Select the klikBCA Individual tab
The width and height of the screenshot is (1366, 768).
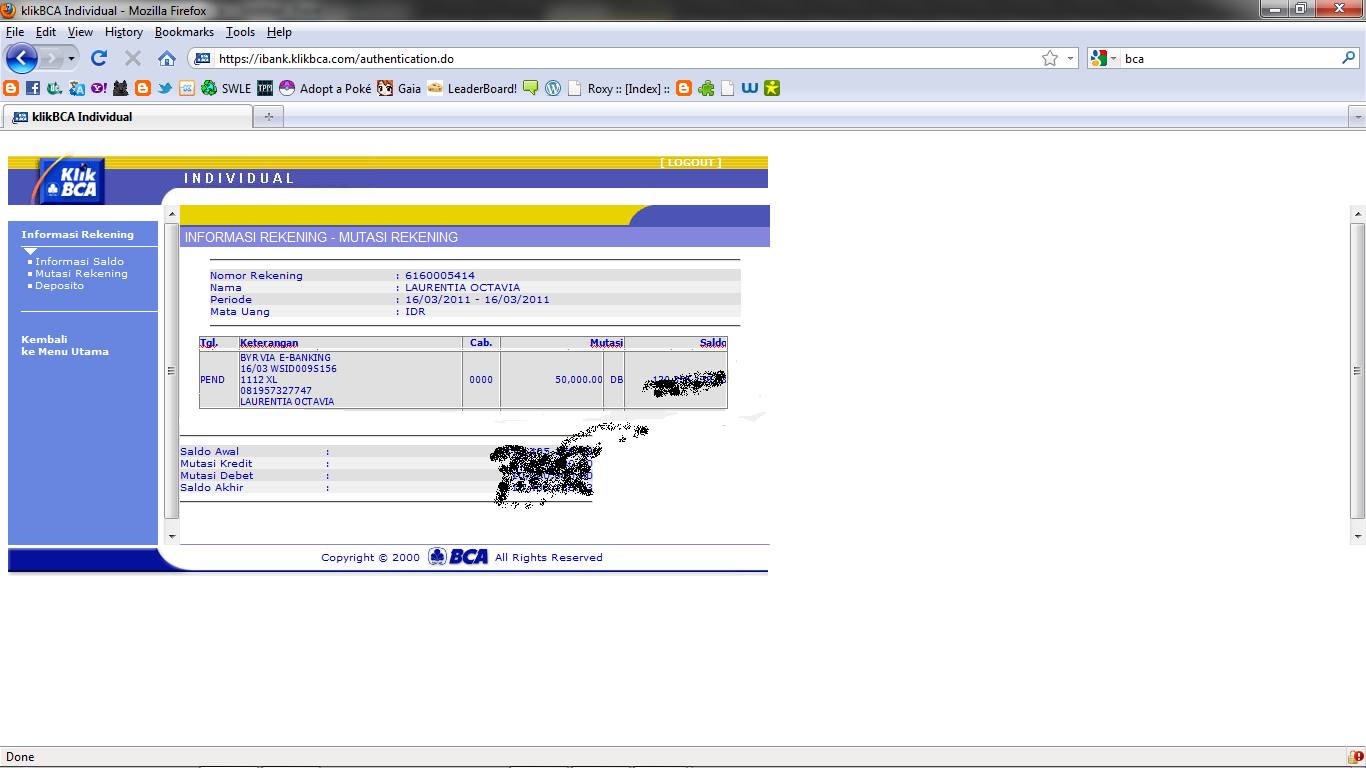(127, 117)
